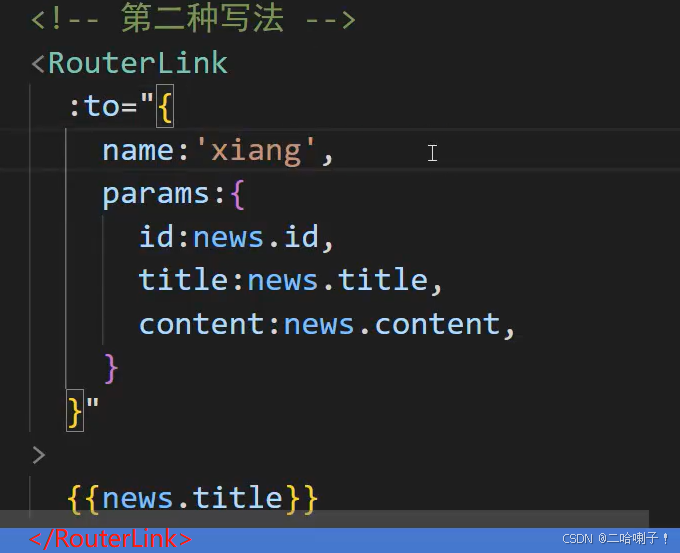Image resolution: width=680 pixels, height=553 pixels.
Task: Click the value 'news.id'
Action: pyautogui.click(x=256, y=237)
